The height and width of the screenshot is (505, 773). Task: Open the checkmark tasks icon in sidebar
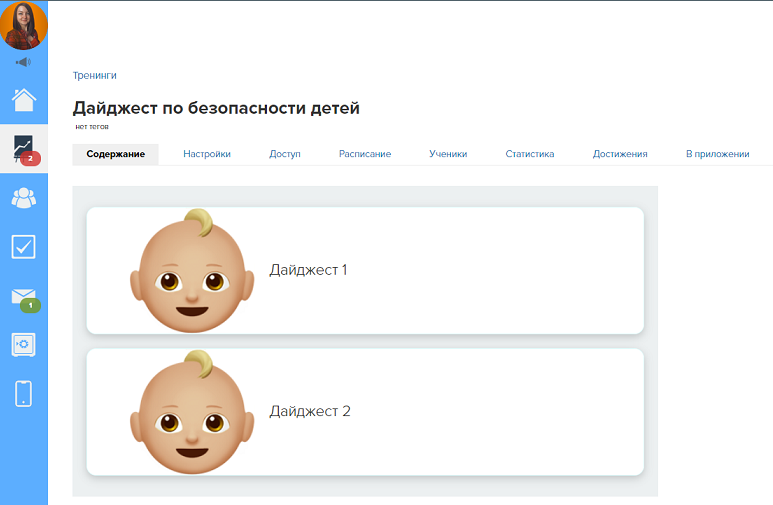(x=23, y=247)
